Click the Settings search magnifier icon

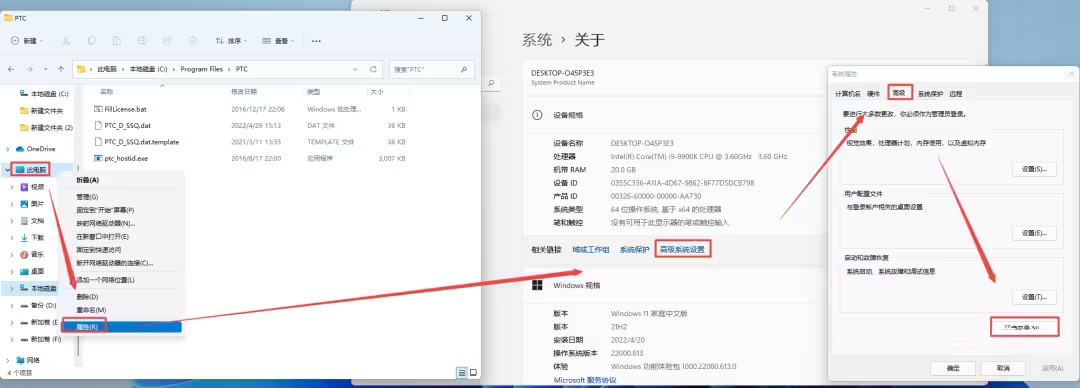pyautogui.click(x=492, y=83)
